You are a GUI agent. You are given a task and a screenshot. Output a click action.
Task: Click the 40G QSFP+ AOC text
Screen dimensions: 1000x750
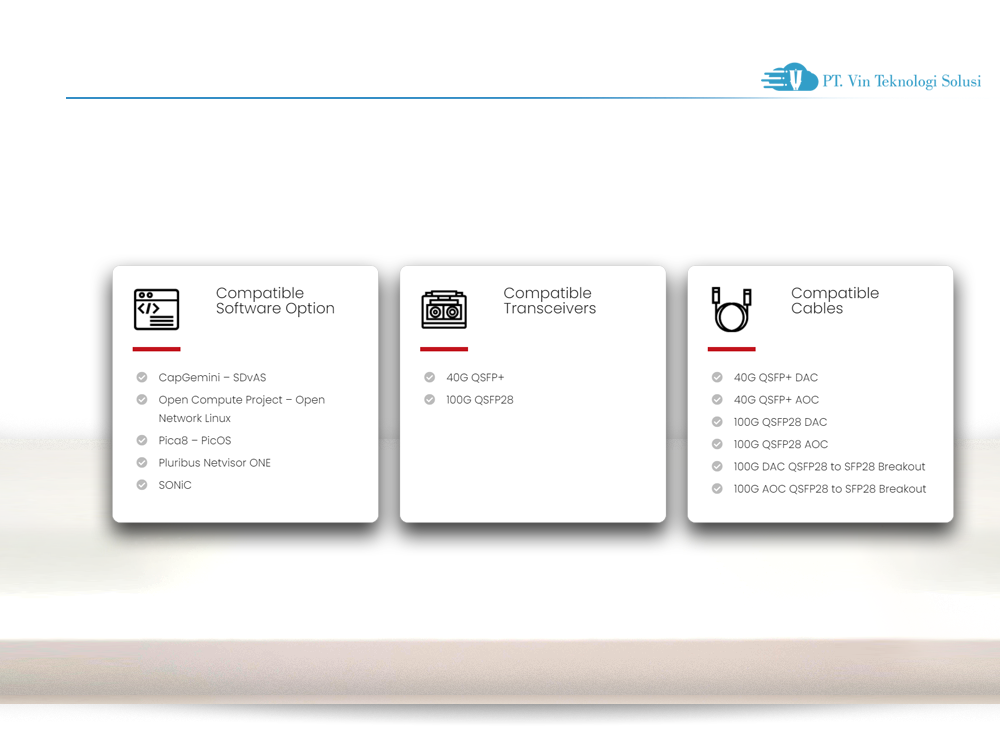[776, 400]
